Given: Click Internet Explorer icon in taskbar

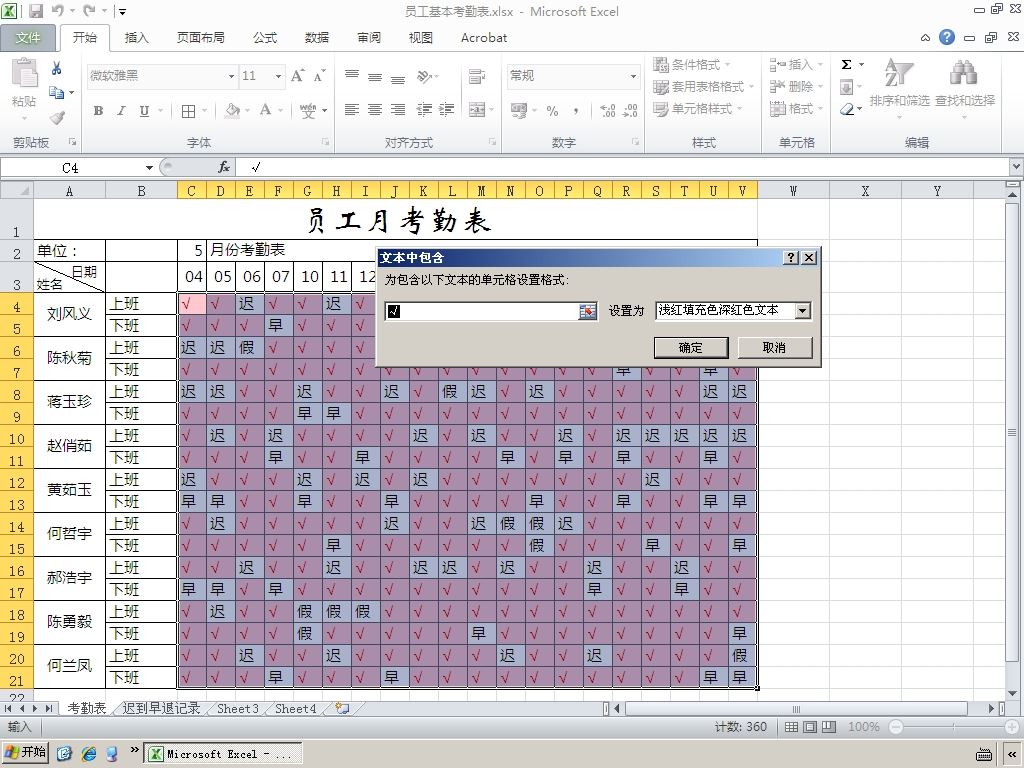Looking at the screenshot, I should point(89,754).
